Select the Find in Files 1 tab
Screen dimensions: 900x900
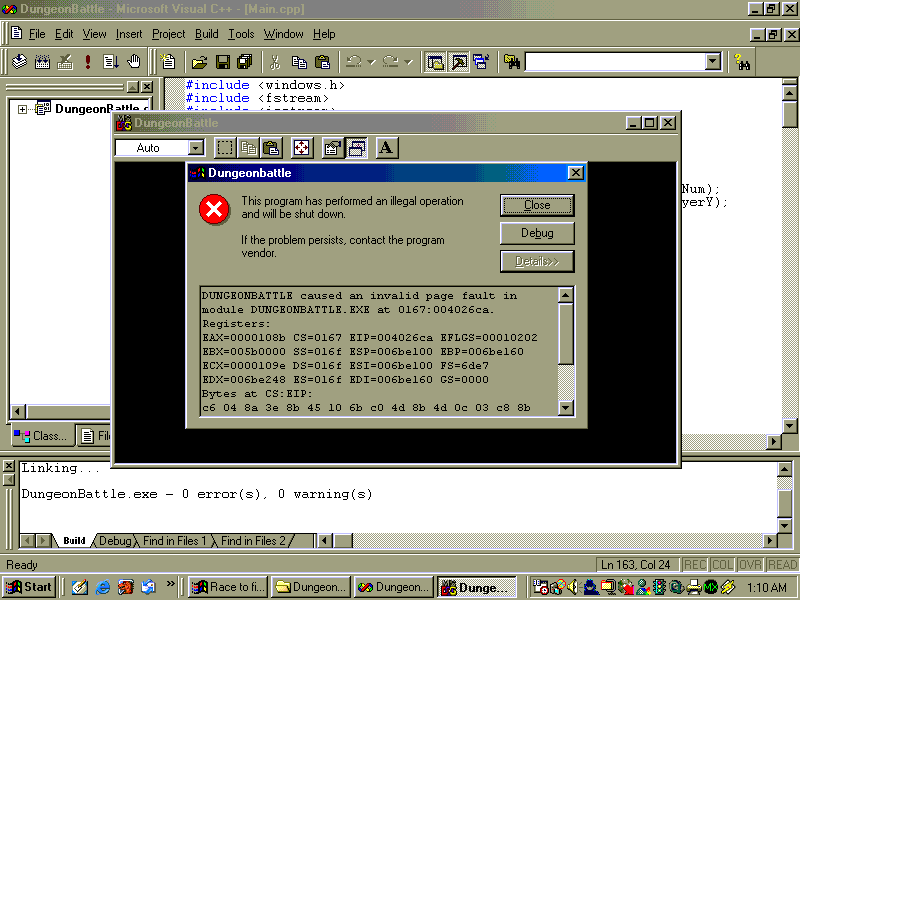174,541
